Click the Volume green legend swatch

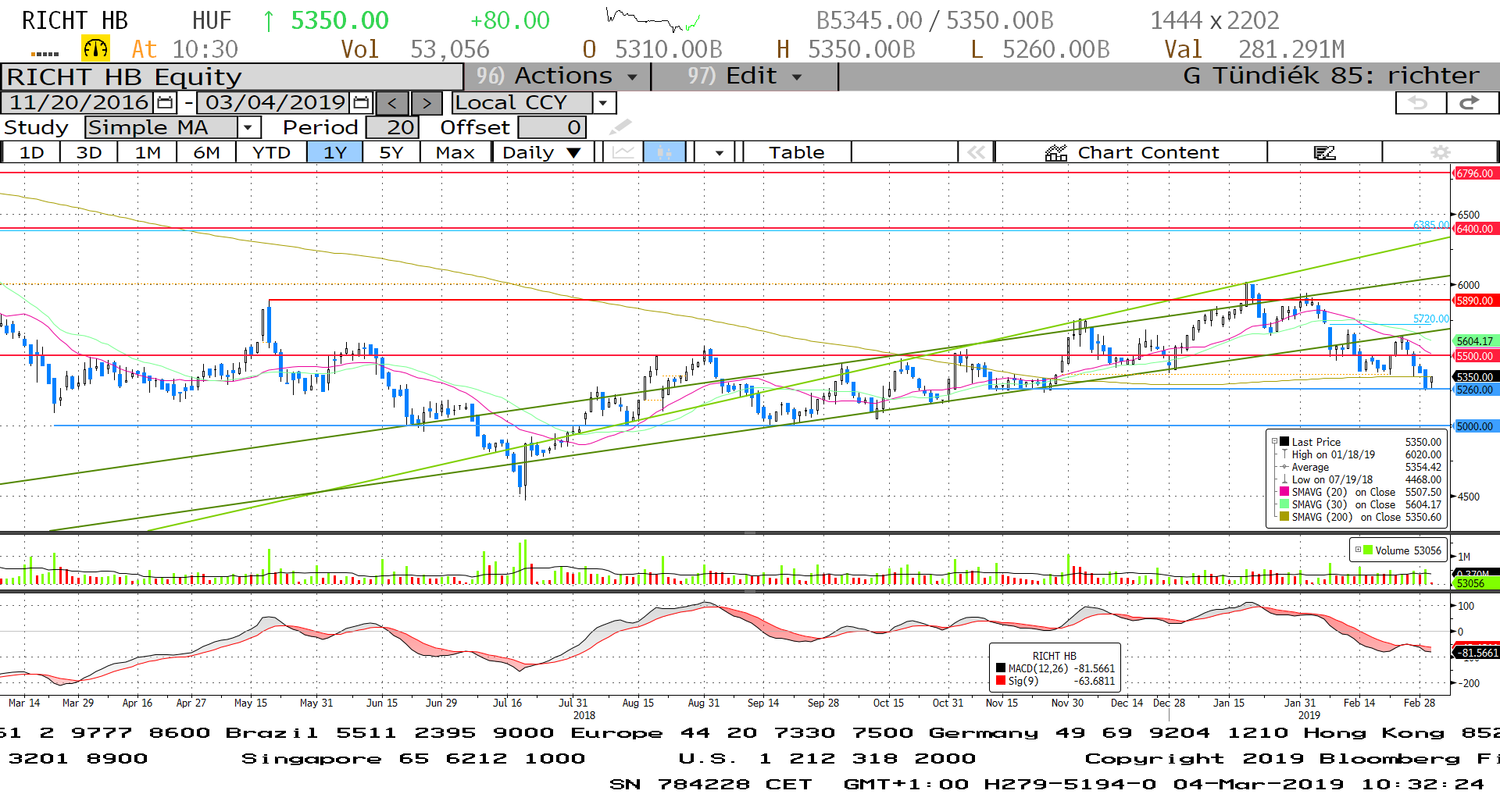(1368, 550)
